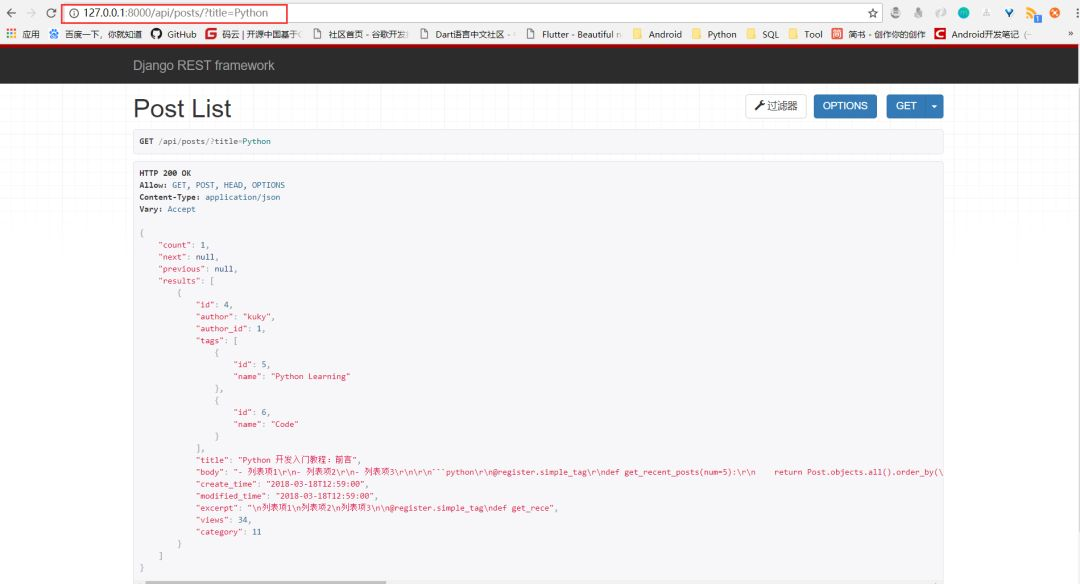Expand the Tool bookmarks folder
Image resolution: width=1080 pixels, height=584 pixels.
[805, 34]
